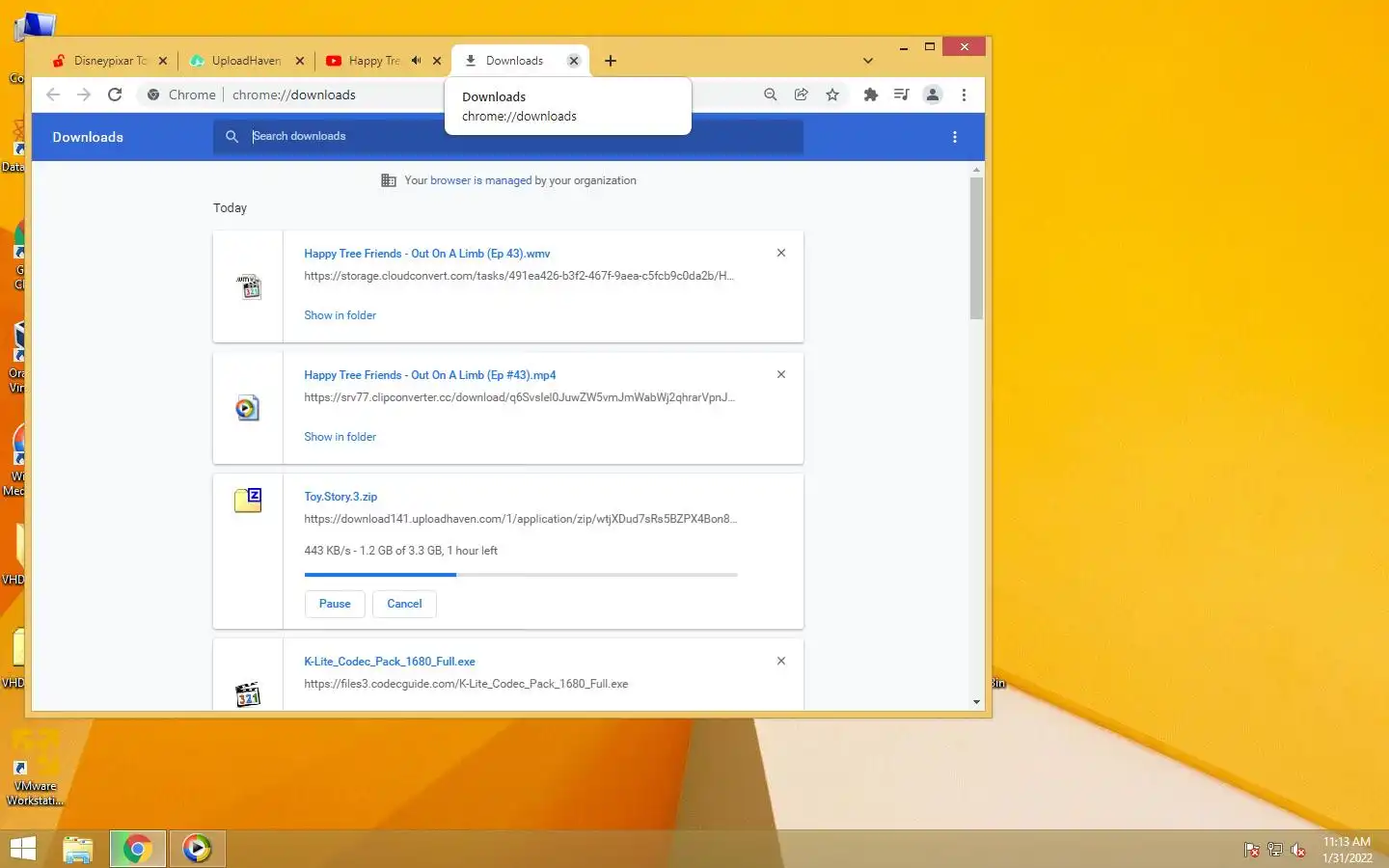The width and height of the screenshot is (1389, 868).
Task: Open the Chrome profile avatar
Action: point(933,95)
